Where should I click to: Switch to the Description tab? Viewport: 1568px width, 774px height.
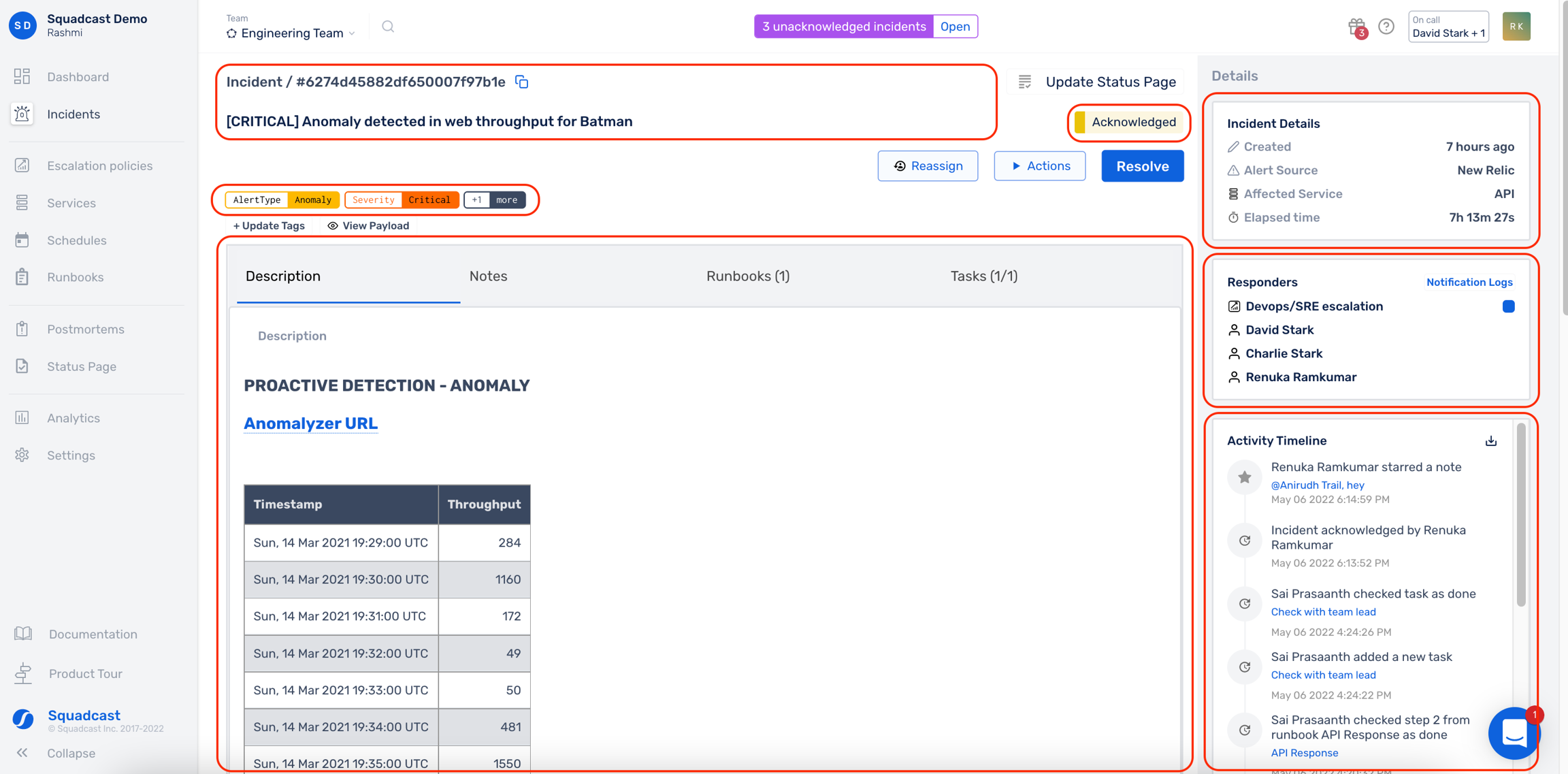pyautogui.click(x=283, y=276)
